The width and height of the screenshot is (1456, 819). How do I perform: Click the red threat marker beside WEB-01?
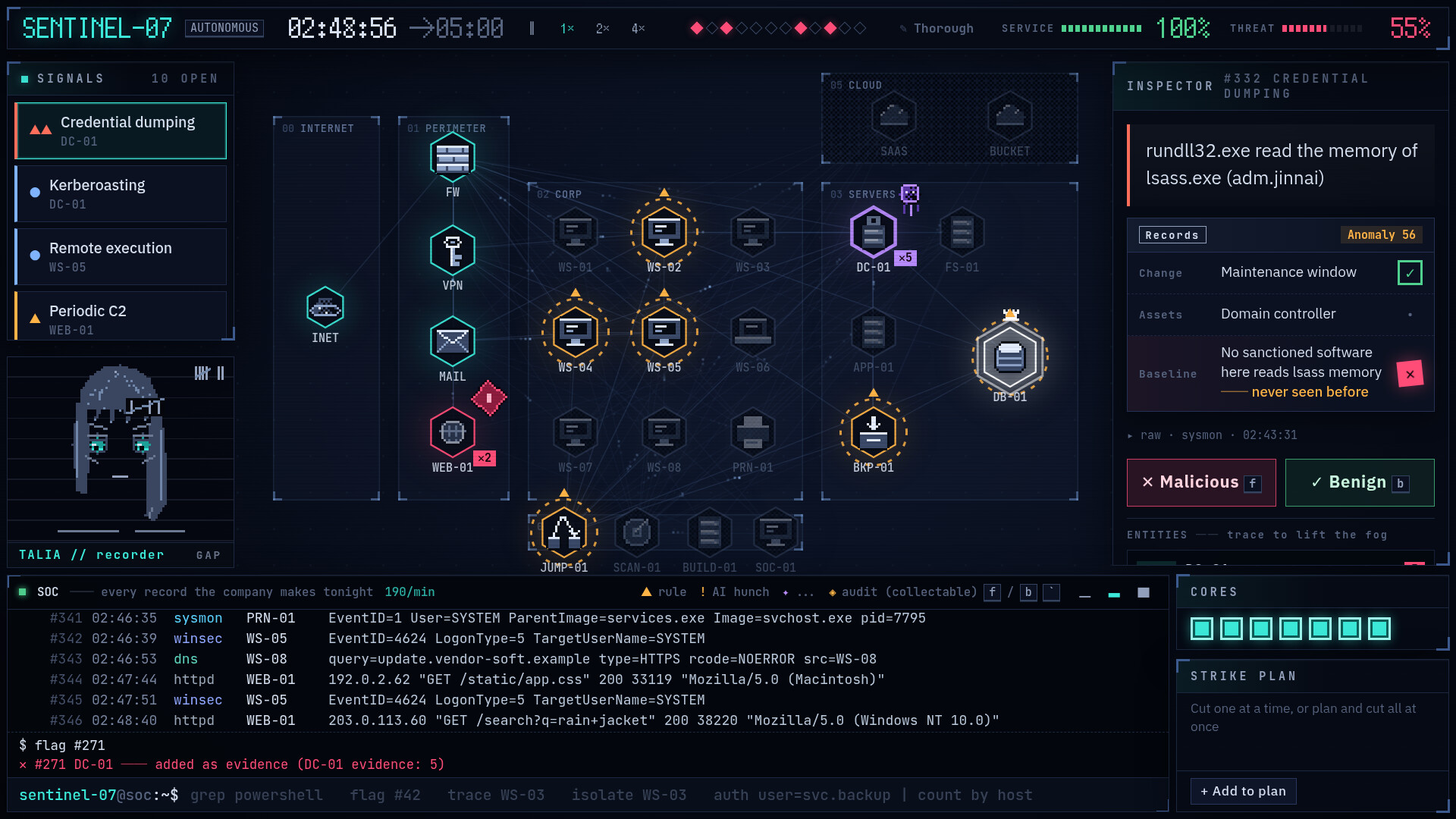click(x=489, y=398)
